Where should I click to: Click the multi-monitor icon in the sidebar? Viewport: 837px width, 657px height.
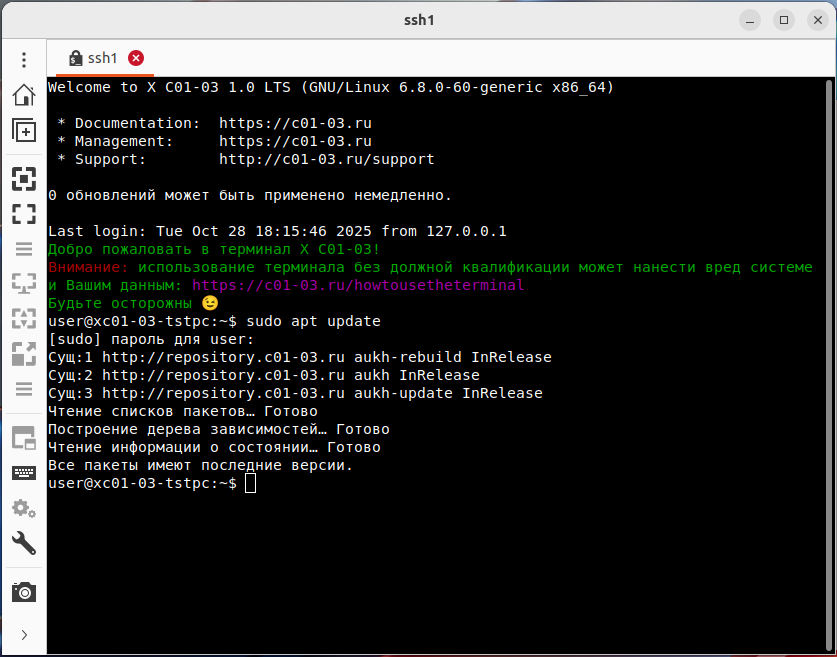tap(23, 284)
